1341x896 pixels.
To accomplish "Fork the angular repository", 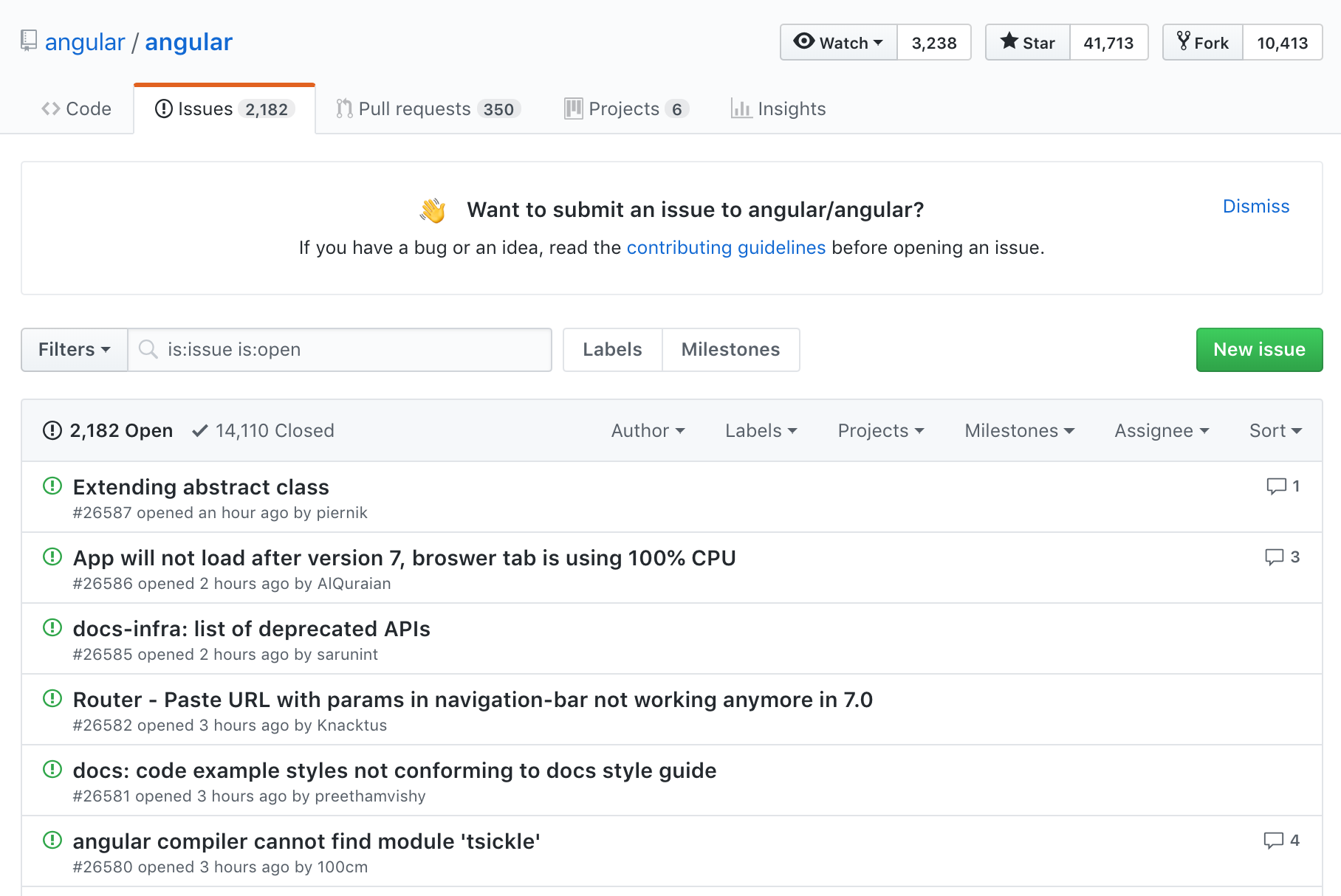I will [1203, 42].
